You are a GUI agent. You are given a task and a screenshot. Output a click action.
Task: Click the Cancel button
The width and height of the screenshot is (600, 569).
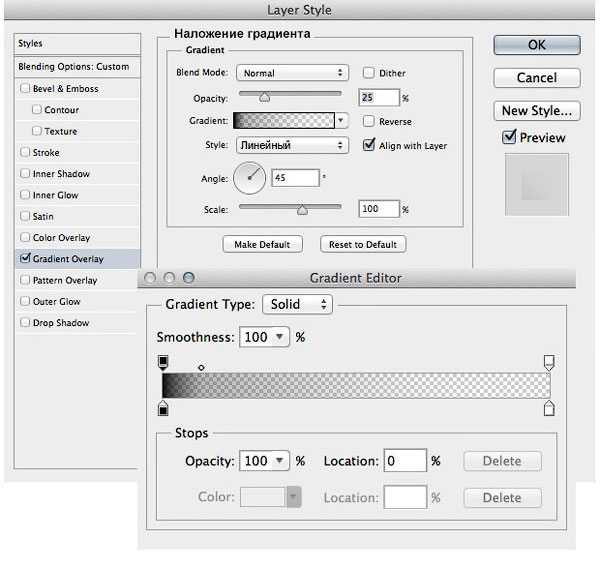click(536, 78)
